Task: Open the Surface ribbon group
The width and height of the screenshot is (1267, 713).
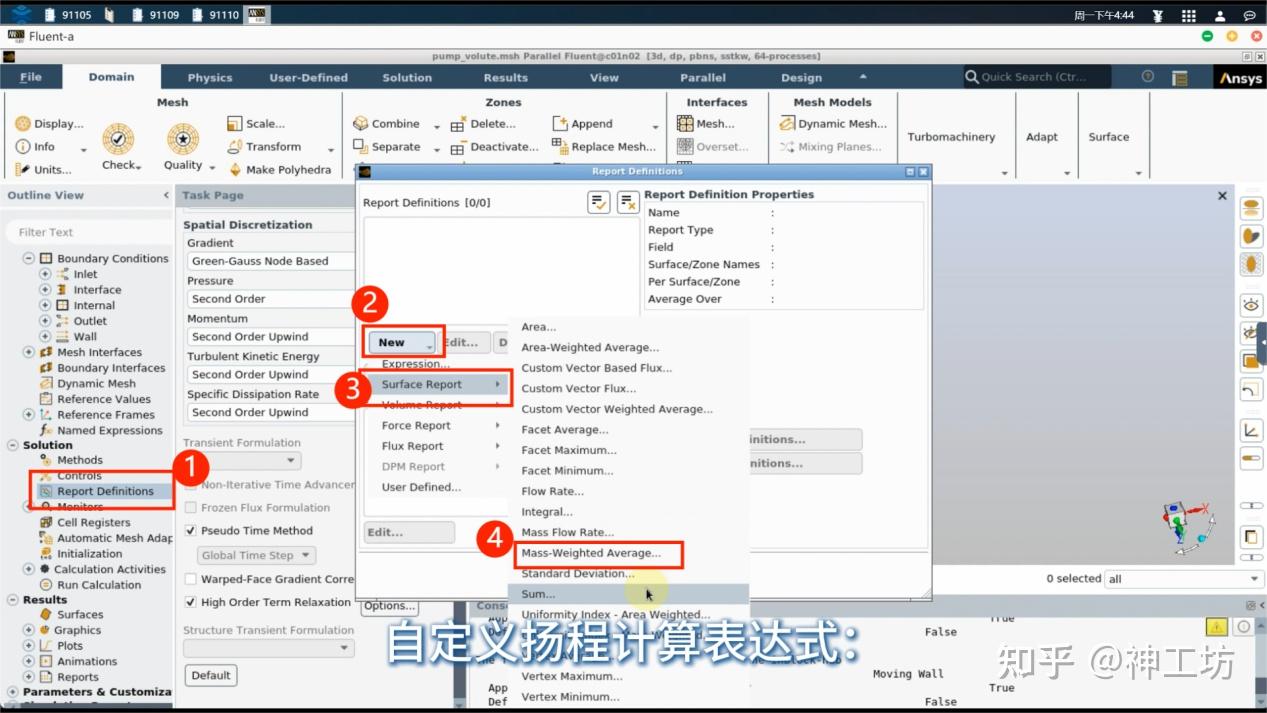Action: pyautogui.click(x=1109, y=137)
